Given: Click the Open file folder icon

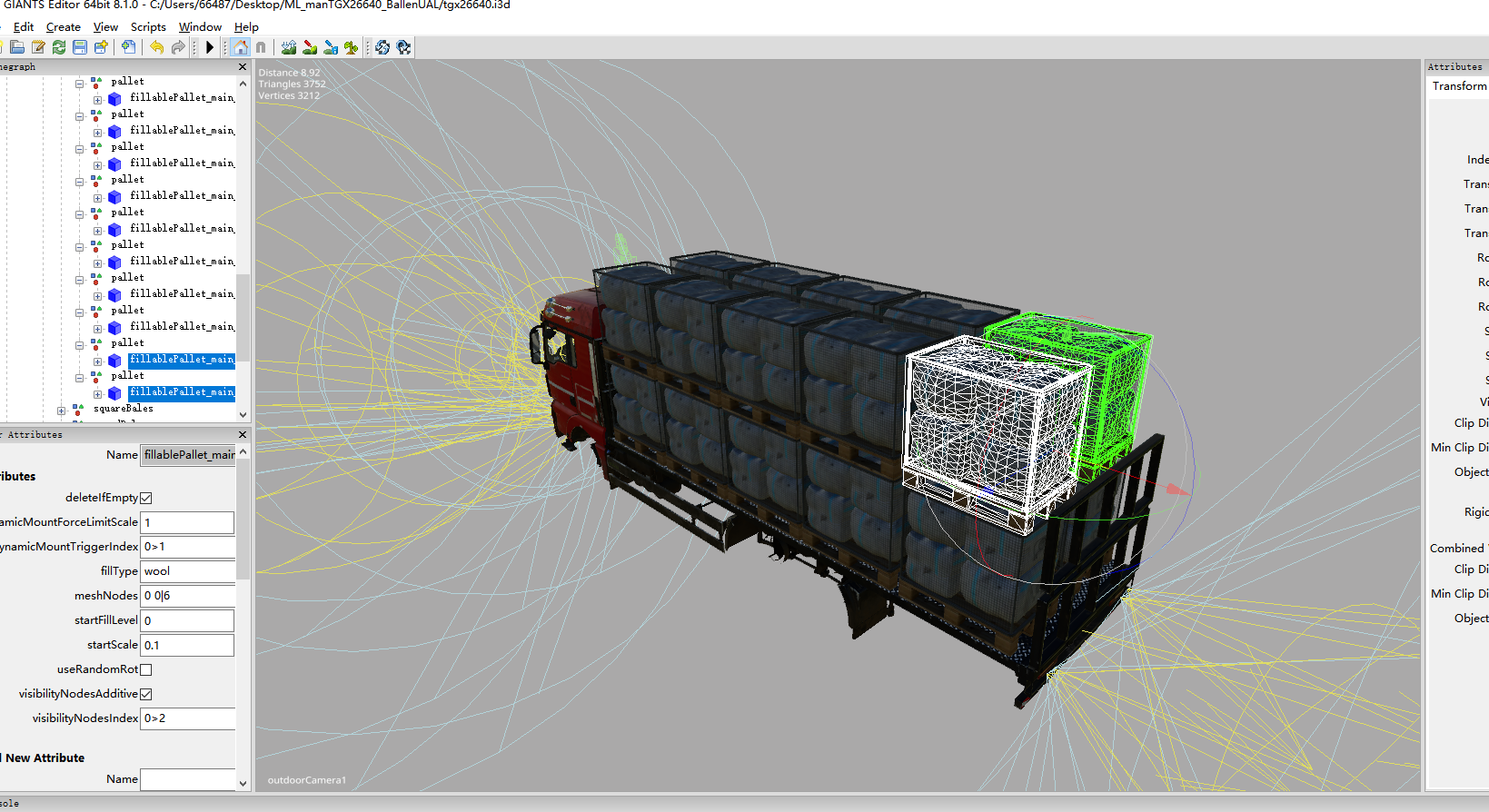Looking at the screenshot, I should tap(17, 47).
